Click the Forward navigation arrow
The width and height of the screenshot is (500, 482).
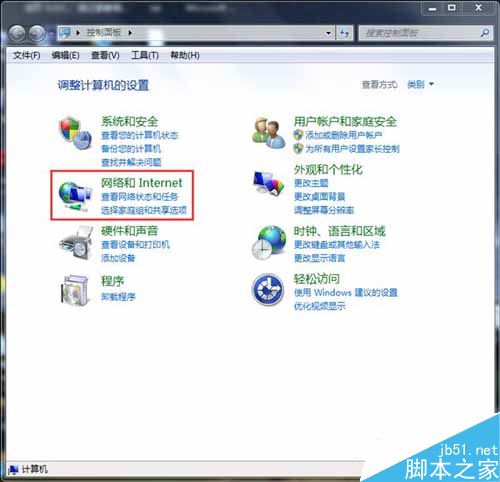pos(37,33)
